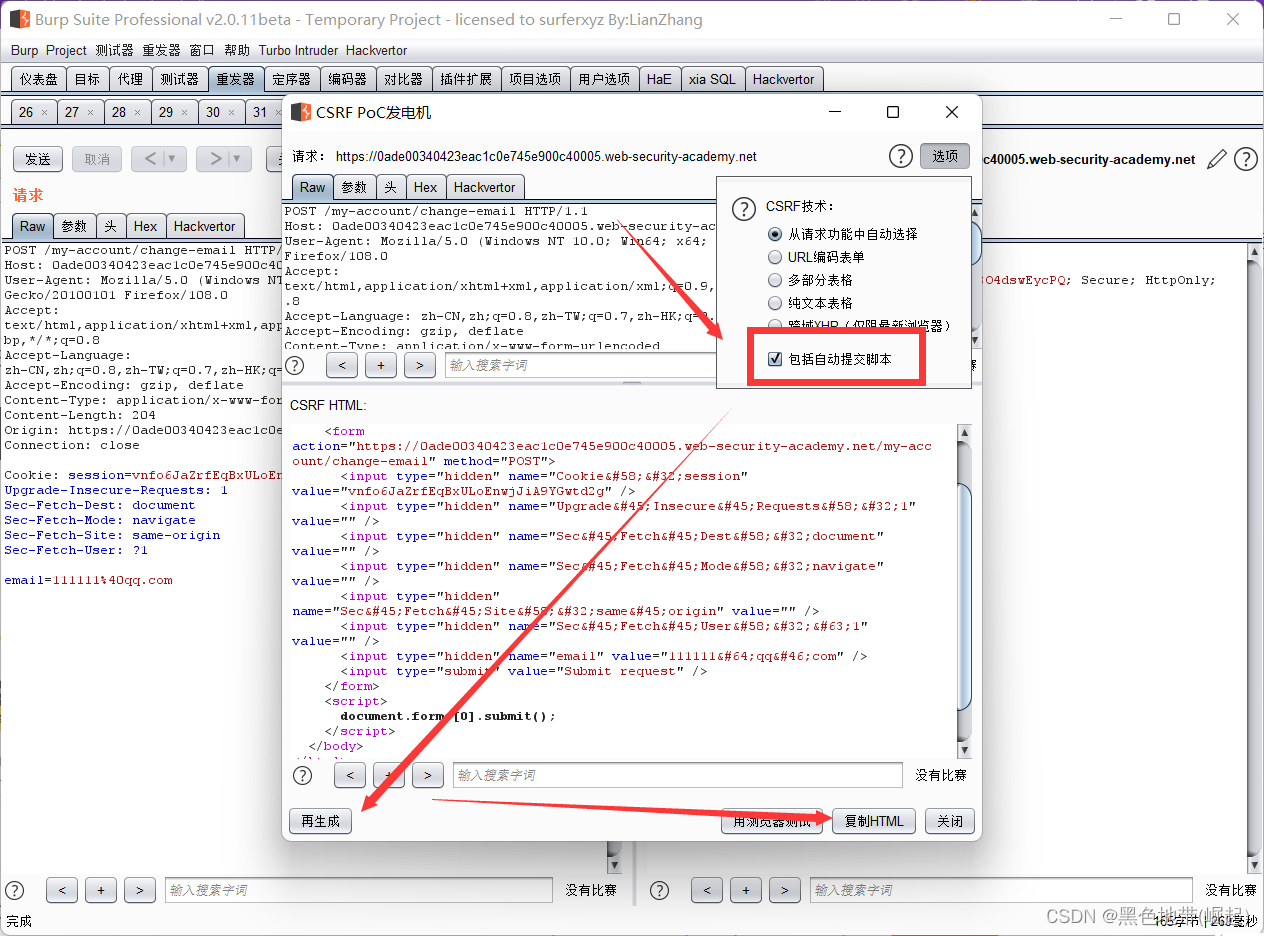Close Repeater tab 27 with its x
The image size is (1264, 936).
tap(91, 113)
